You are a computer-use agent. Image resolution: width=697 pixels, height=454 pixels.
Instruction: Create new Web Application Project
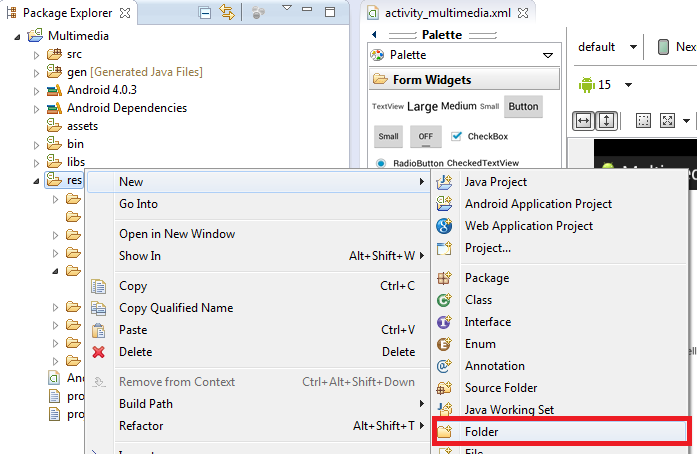pos(560,226)
